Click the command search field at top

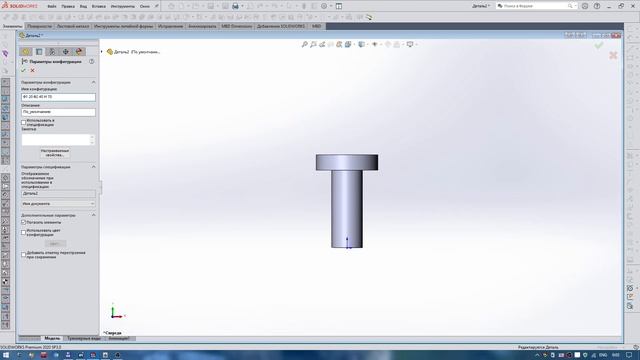coord(536,6)
